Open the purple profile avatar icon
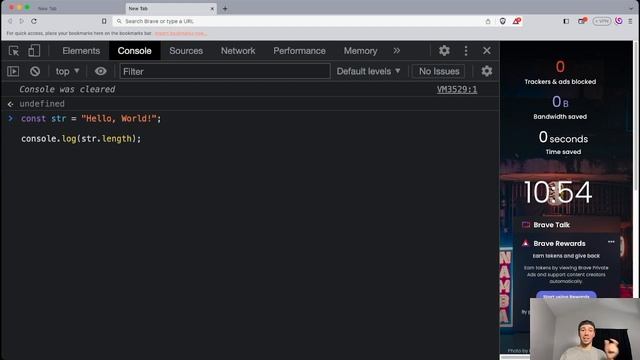Image resolution: width=640 pixels, height=360 pixels. 619,21
